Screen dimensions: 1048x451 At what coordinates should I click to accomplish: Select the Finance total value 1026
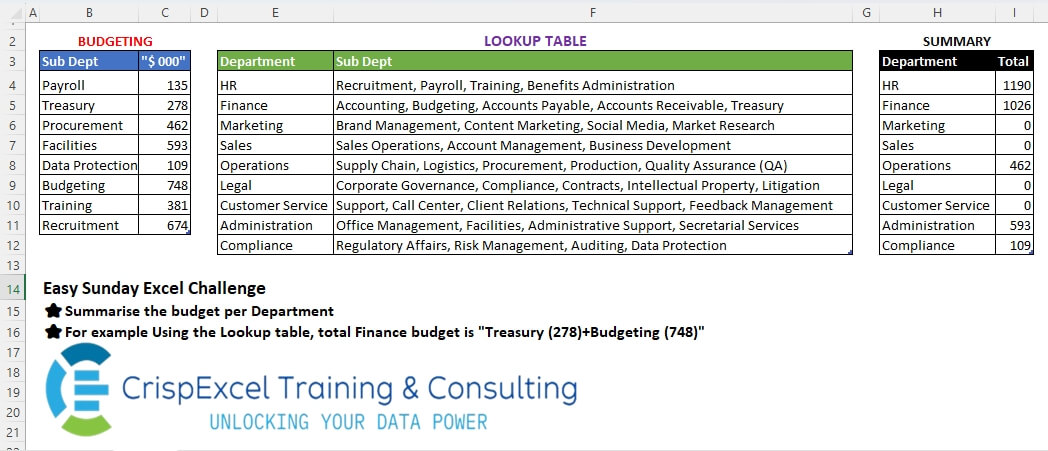pos(1014,106)
